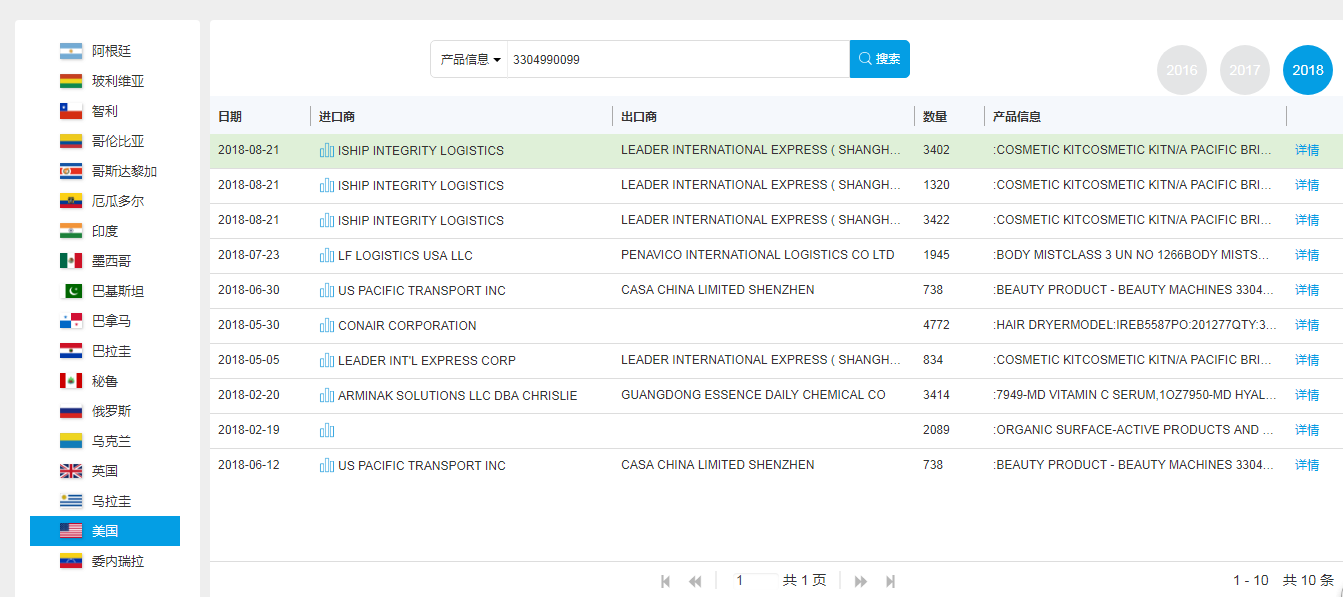Click the Ecuador flag icon

pos(71,201)
